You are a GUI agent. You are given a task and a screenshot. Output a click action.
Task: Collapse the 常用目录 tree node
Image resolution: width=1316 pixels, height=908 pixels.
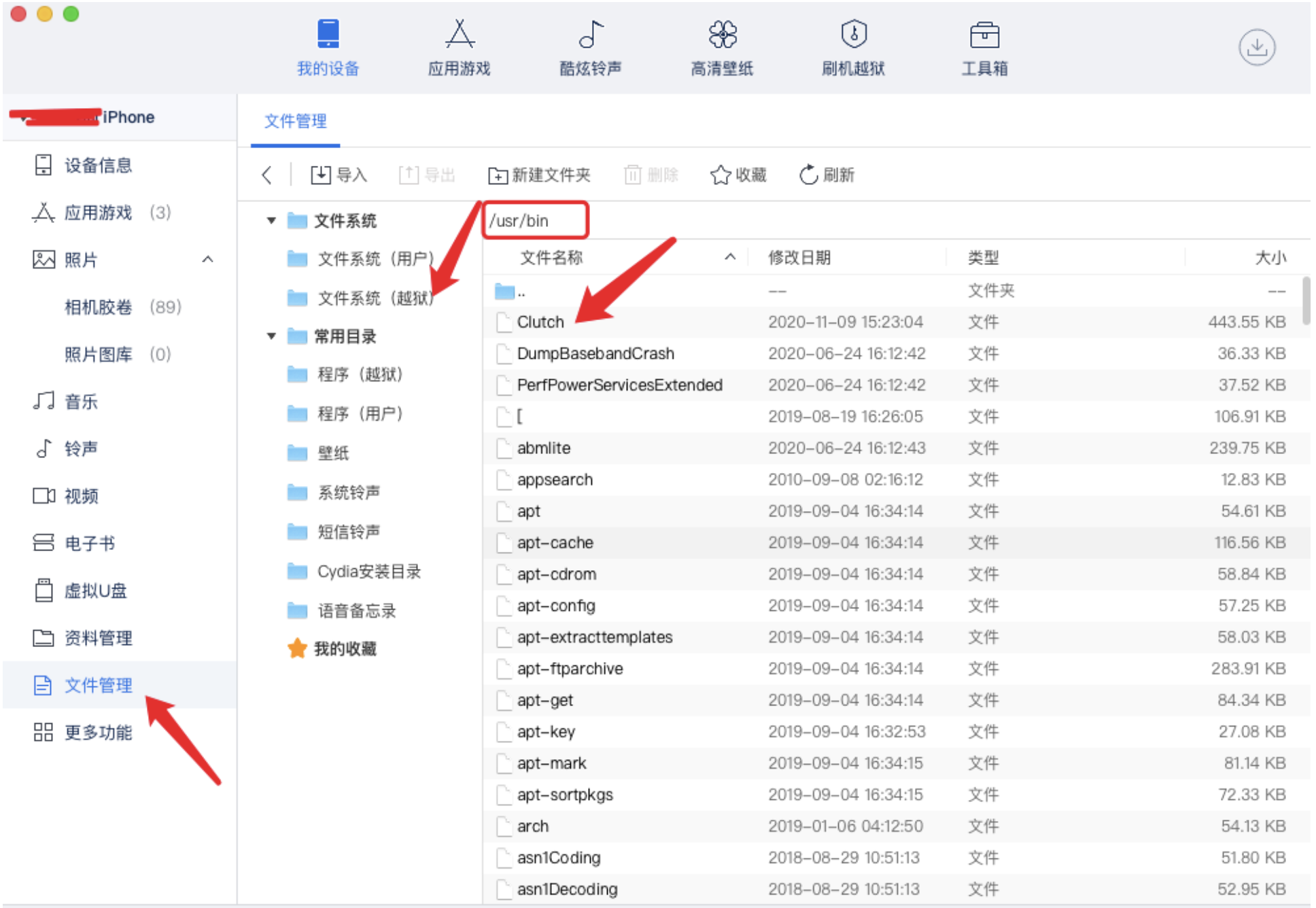coord(271,336)
